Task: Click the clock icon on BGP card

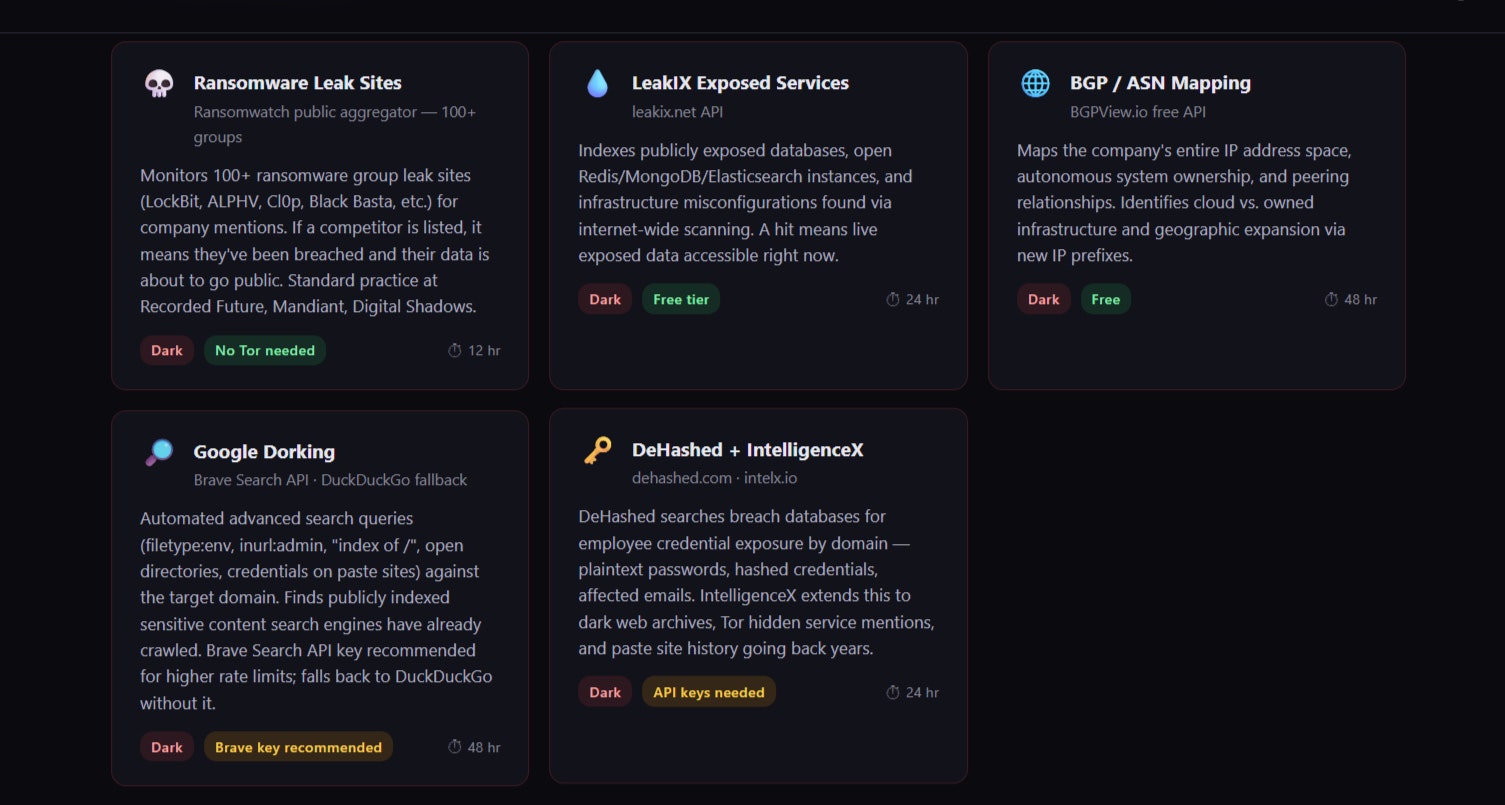Action: [x=1331, y=300]
